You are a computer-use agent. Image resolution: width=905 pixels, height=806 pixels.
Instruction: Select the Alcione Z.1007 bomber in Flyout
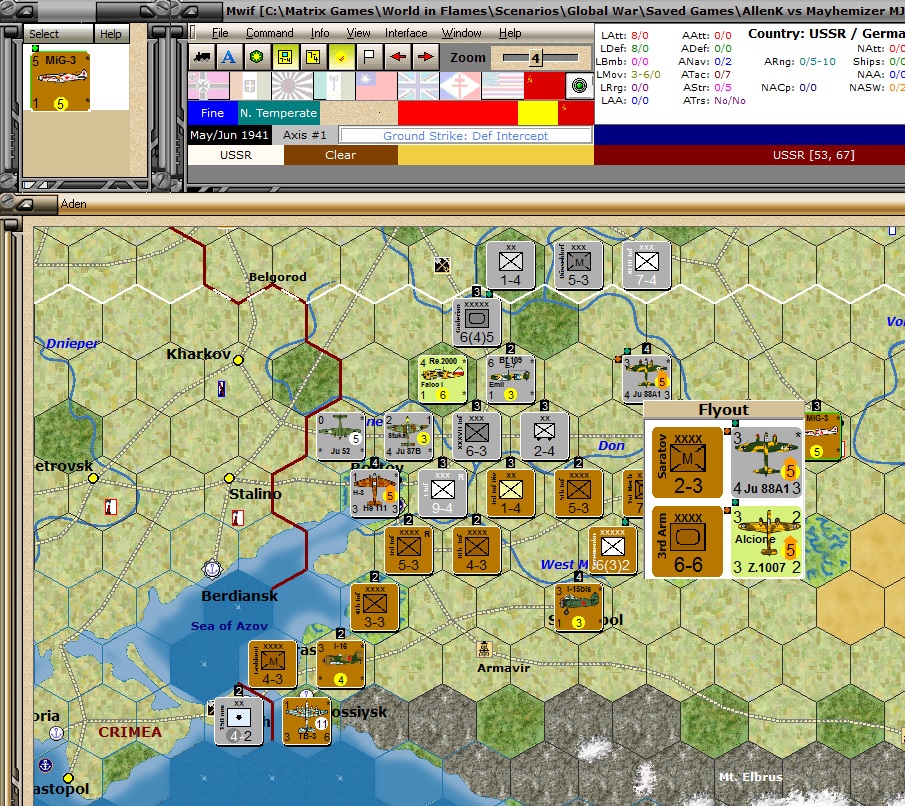[x=766, y=542]
